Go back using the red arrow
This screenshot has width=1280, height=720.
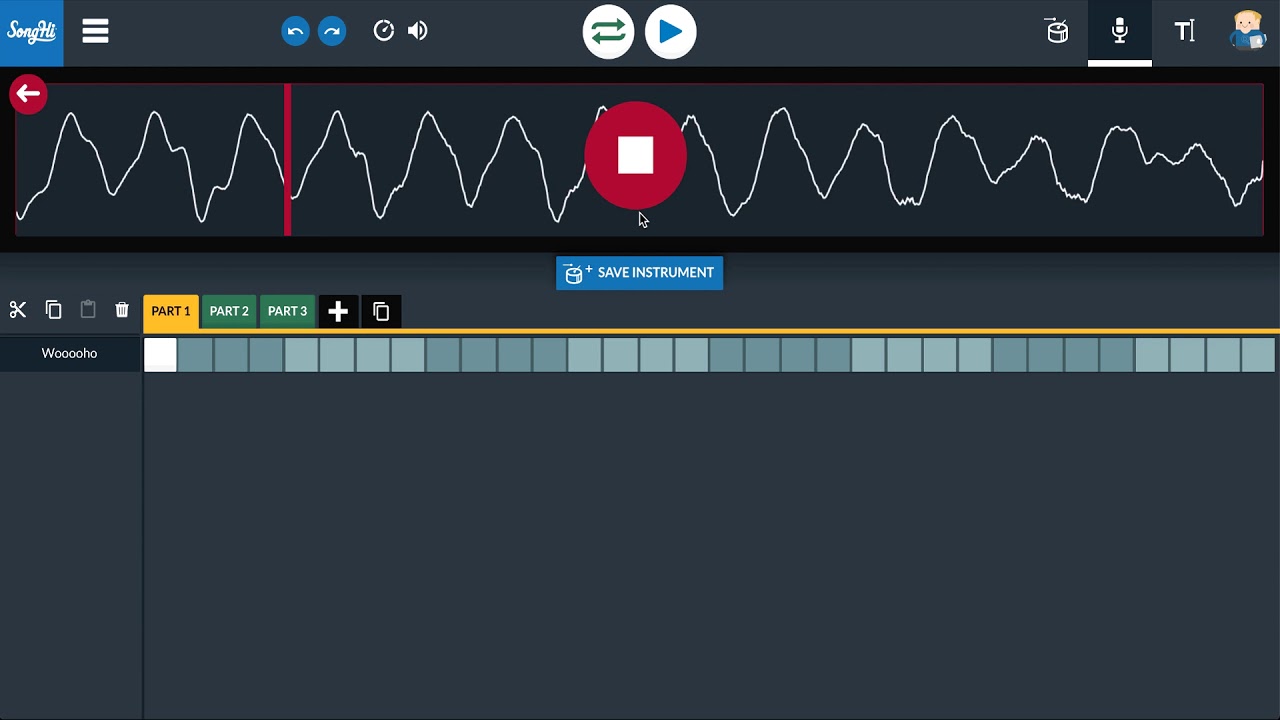click(28, 95)
